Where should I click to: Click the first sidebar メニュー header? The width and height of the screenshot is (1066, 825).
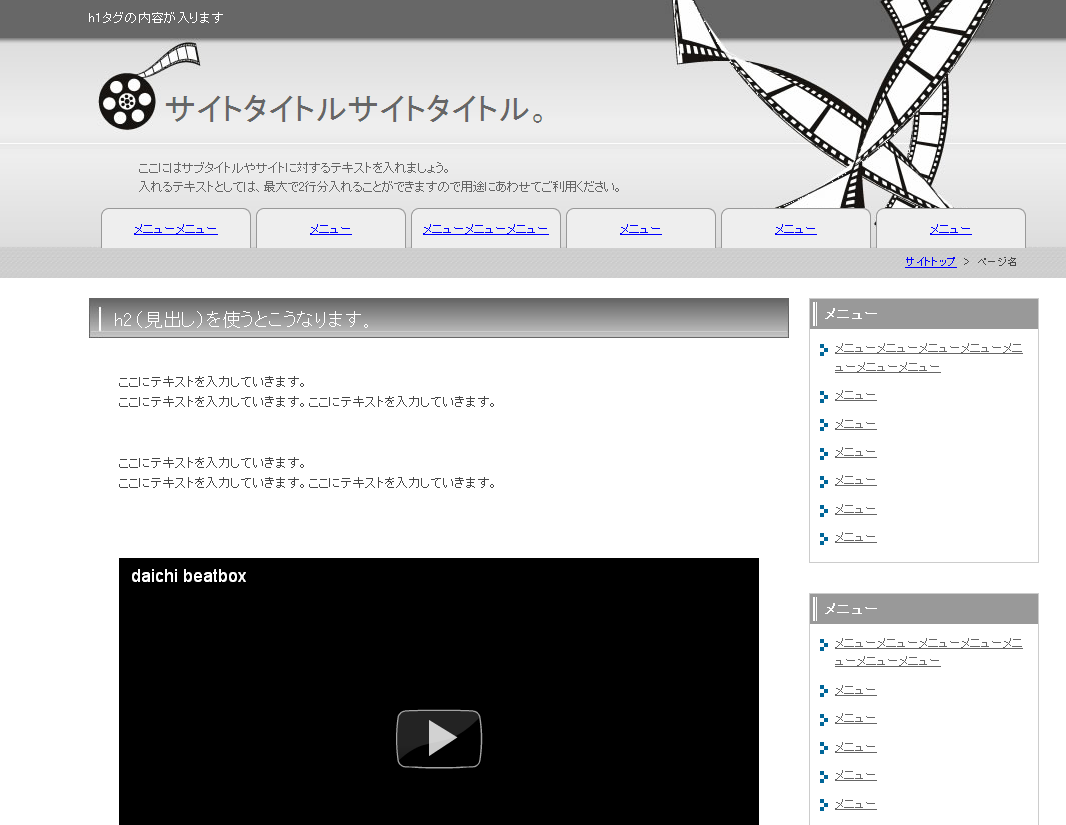tap(924, 314)
